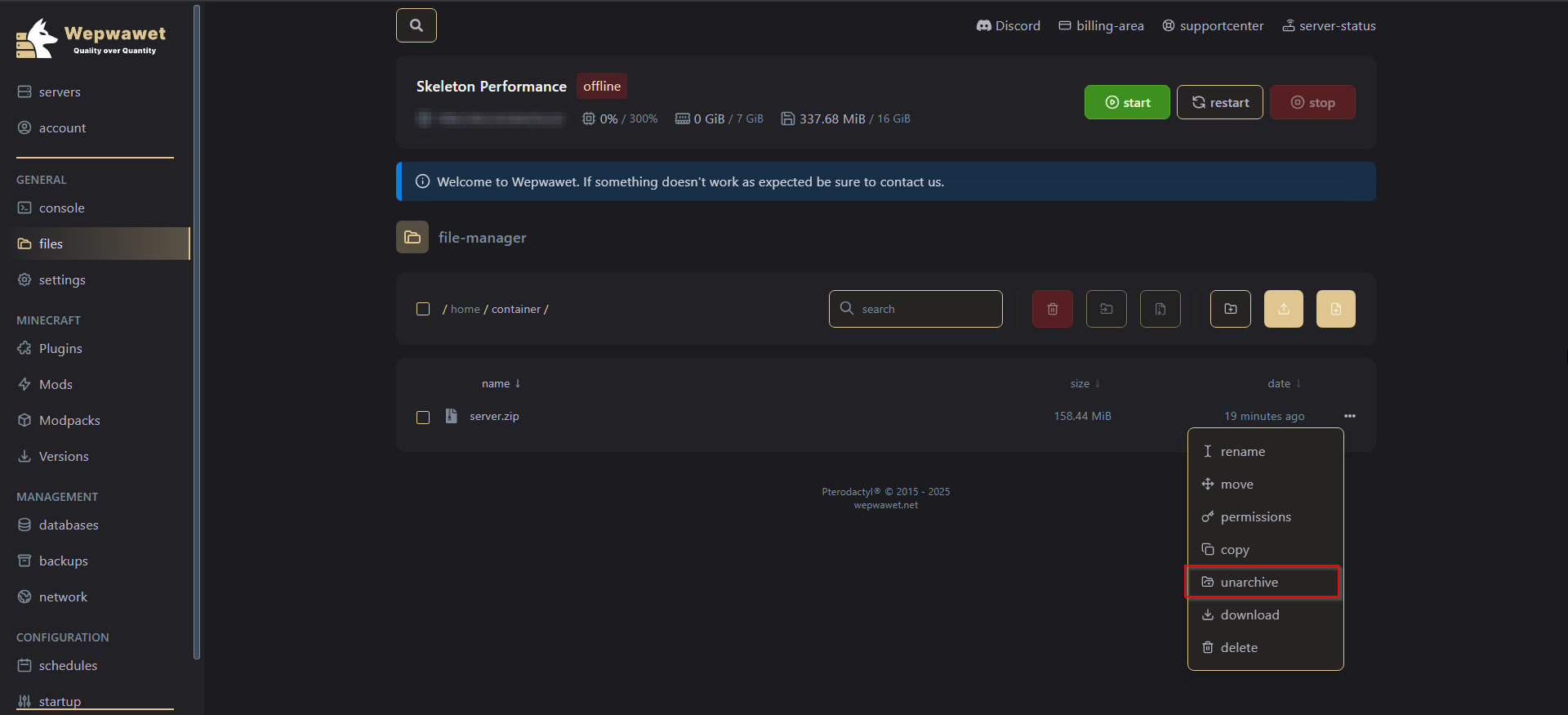
Task: Toggle the select-all files checkbox
Action: coord(423,309)
